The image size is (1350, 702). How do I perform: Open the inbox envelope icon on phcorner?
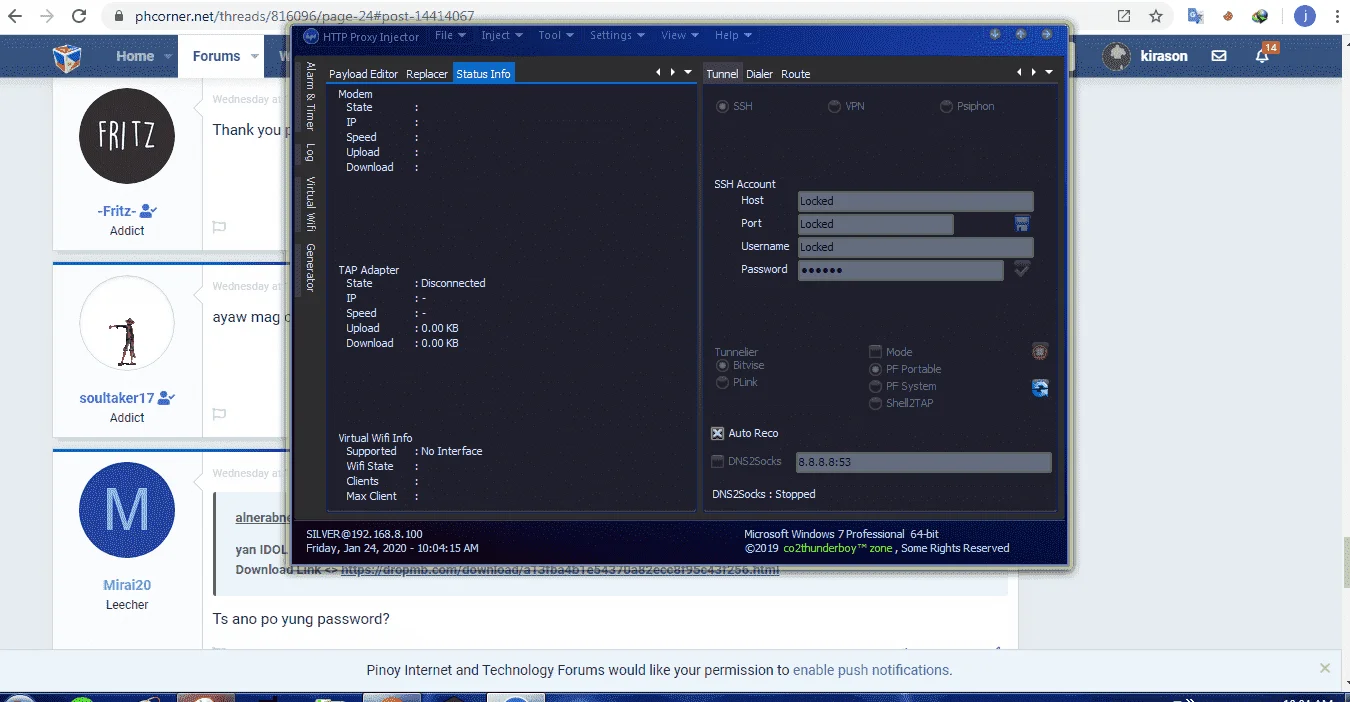click(1219, 56)
